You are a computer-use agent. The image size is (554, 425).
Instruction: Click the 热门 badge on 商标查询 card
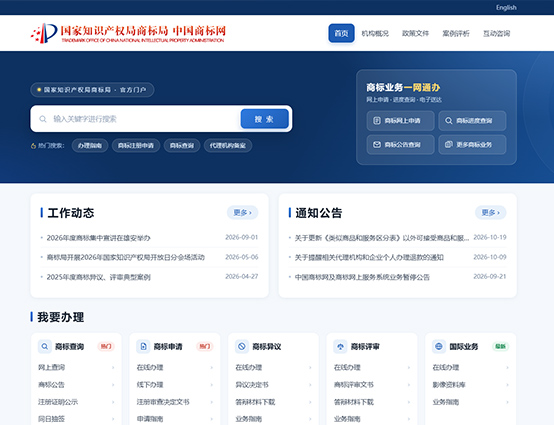pos(106,347)
